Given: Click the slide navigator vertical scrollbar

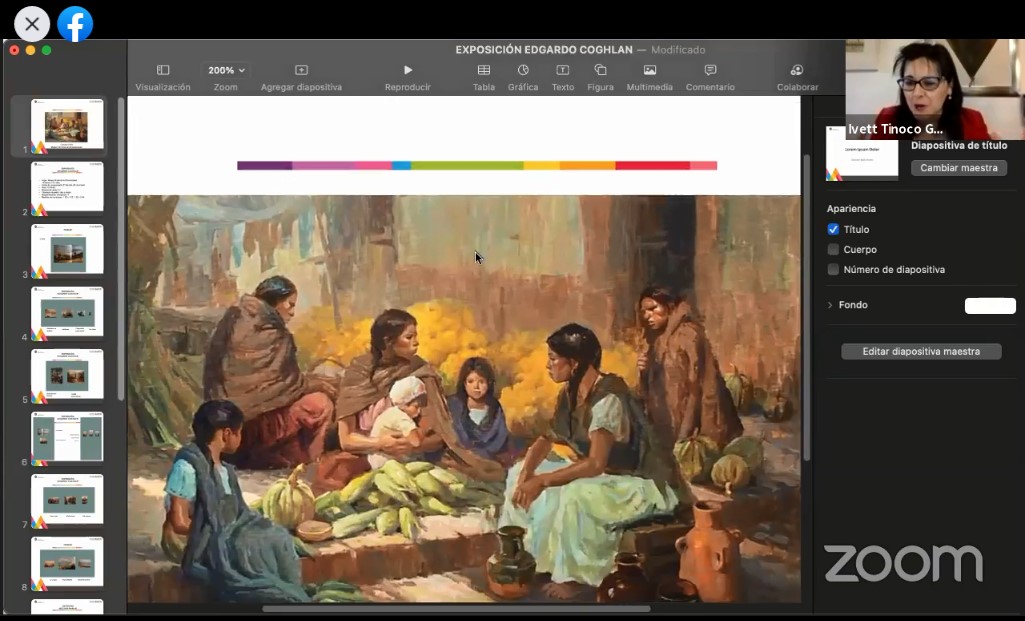Looking at the screenshot, I should coord(121,248).
